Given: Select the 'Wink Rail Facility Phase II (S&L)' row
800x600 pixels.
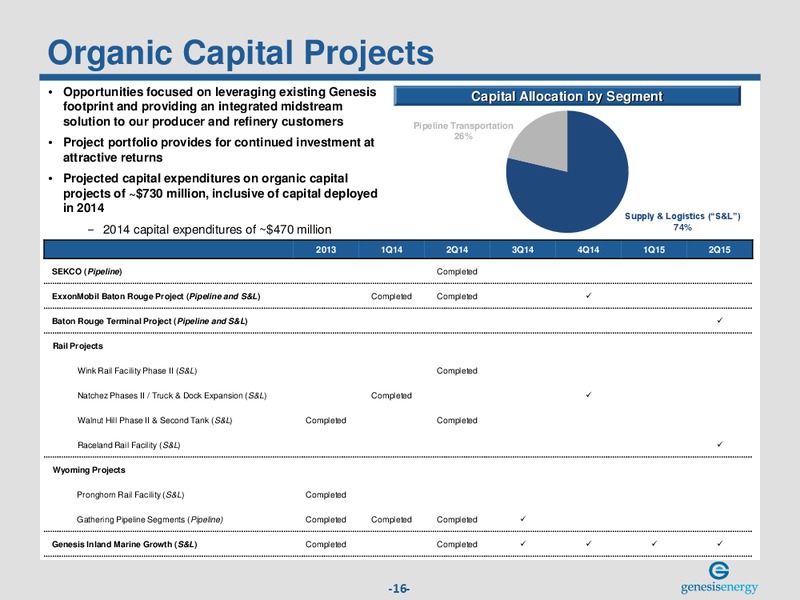Looking at the screenshot, I should click(137, 370).
